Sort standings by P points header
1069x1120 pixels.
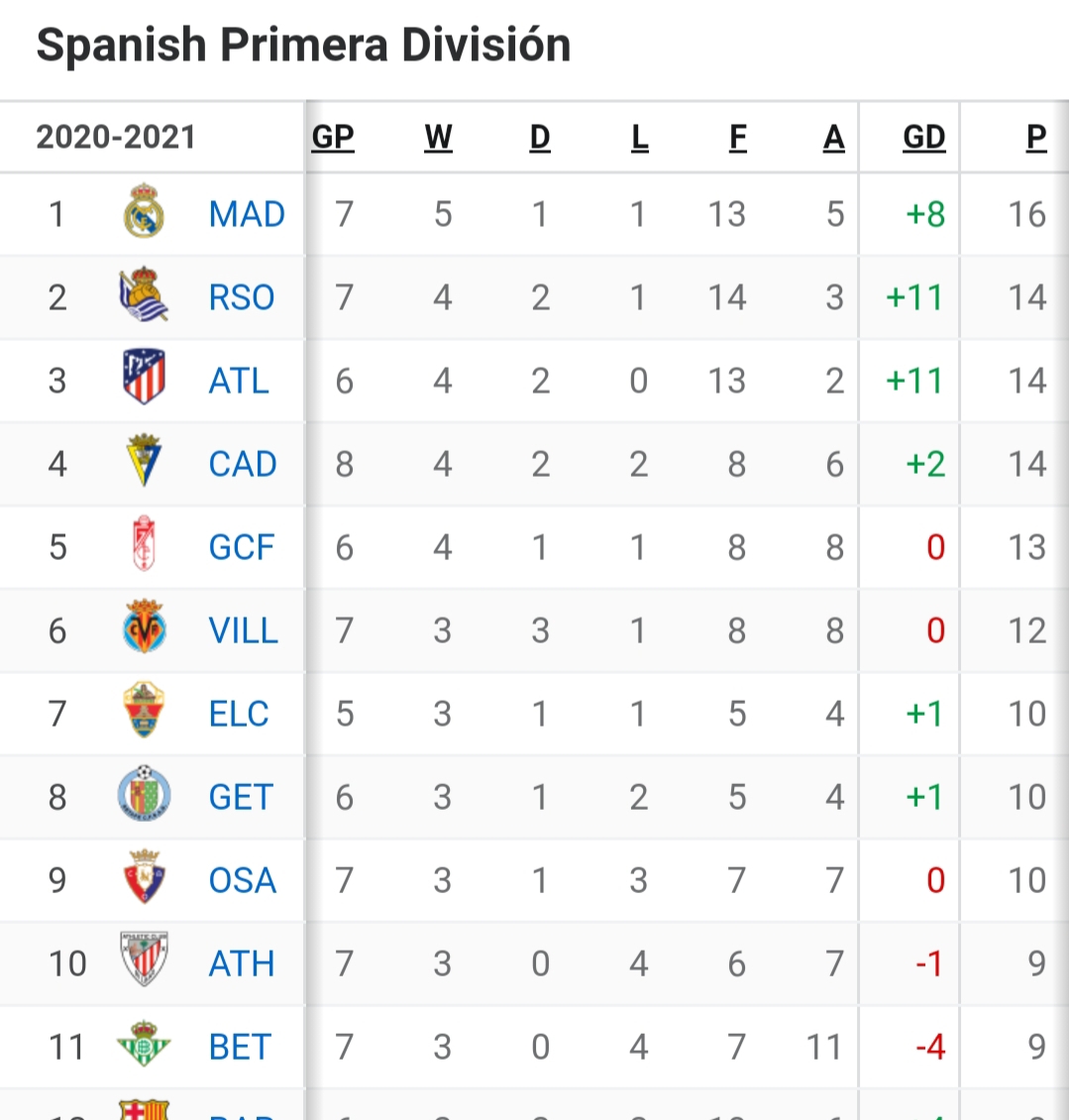click(x=1036, y=138)
